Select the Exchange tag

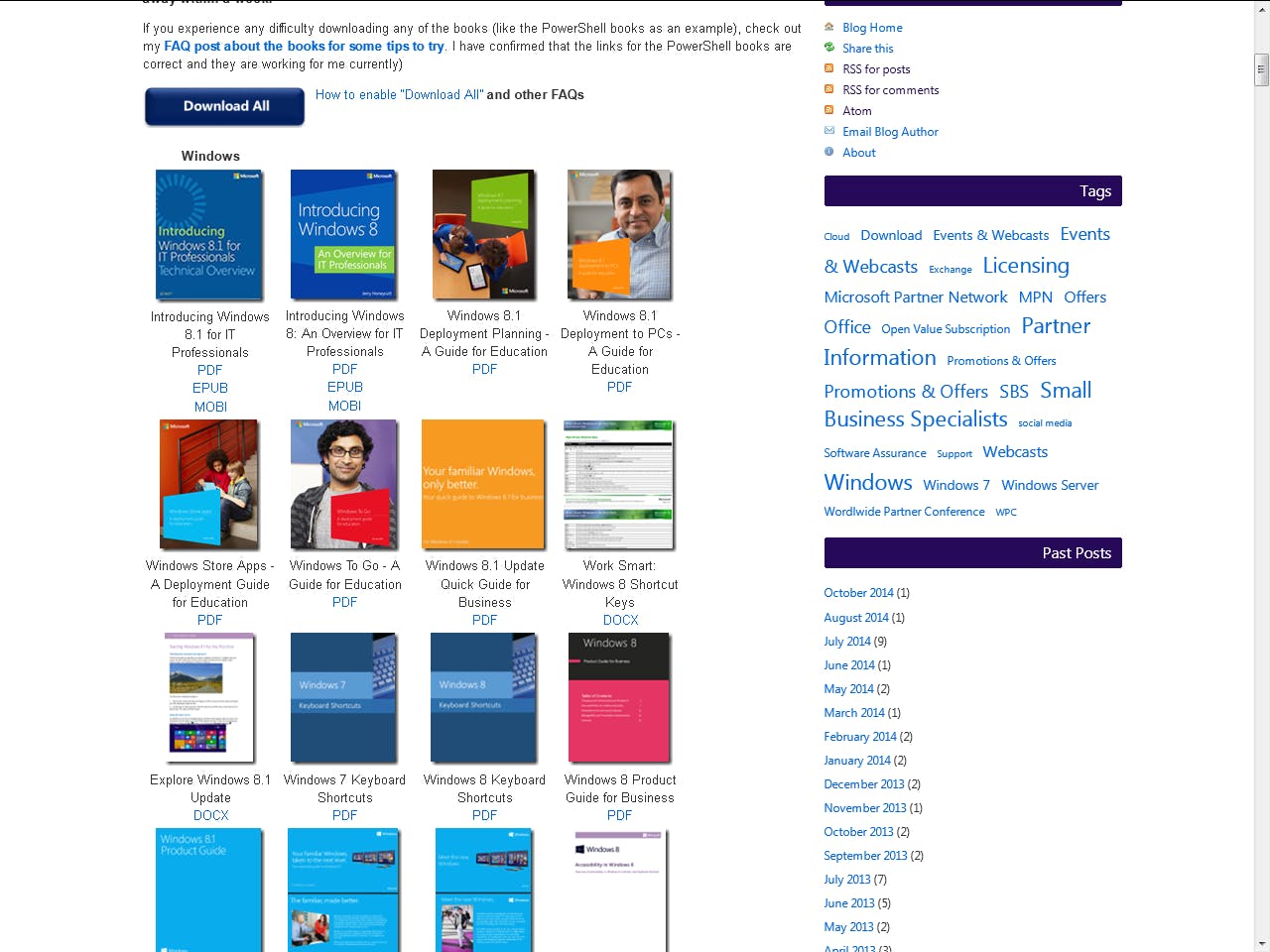pos(950,270)
